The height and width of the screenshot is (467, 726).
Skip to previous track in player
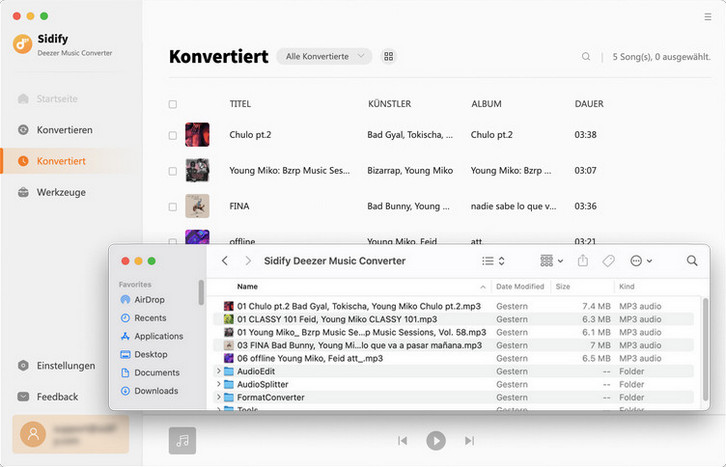(403, 441)
